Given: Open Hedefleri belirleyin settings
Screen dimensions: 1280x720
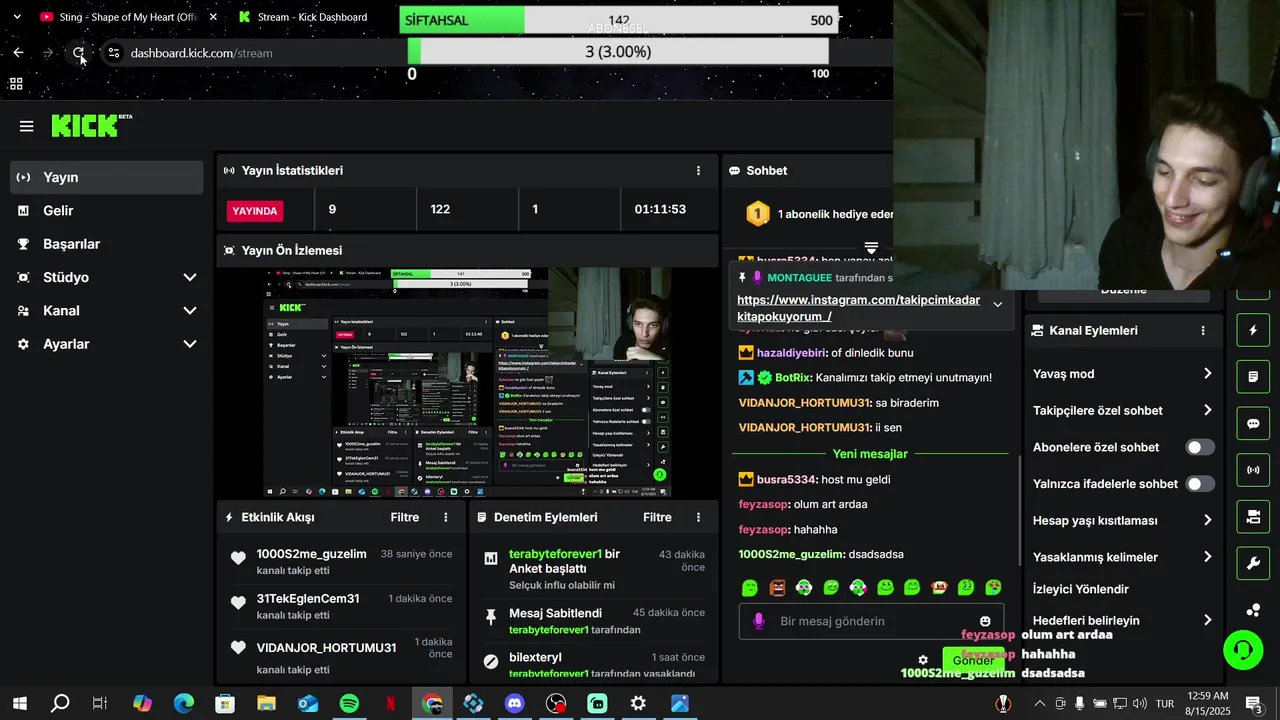Looking at the screenshot, I should 1123,620.
